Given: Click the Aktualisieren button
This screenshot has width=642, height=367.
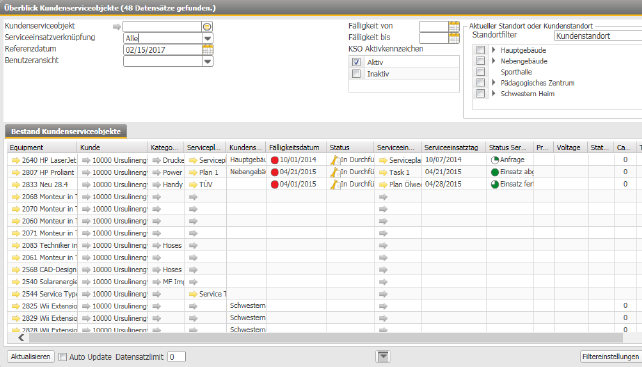Looking at the screenshot, I should click(x=31, y=356).
